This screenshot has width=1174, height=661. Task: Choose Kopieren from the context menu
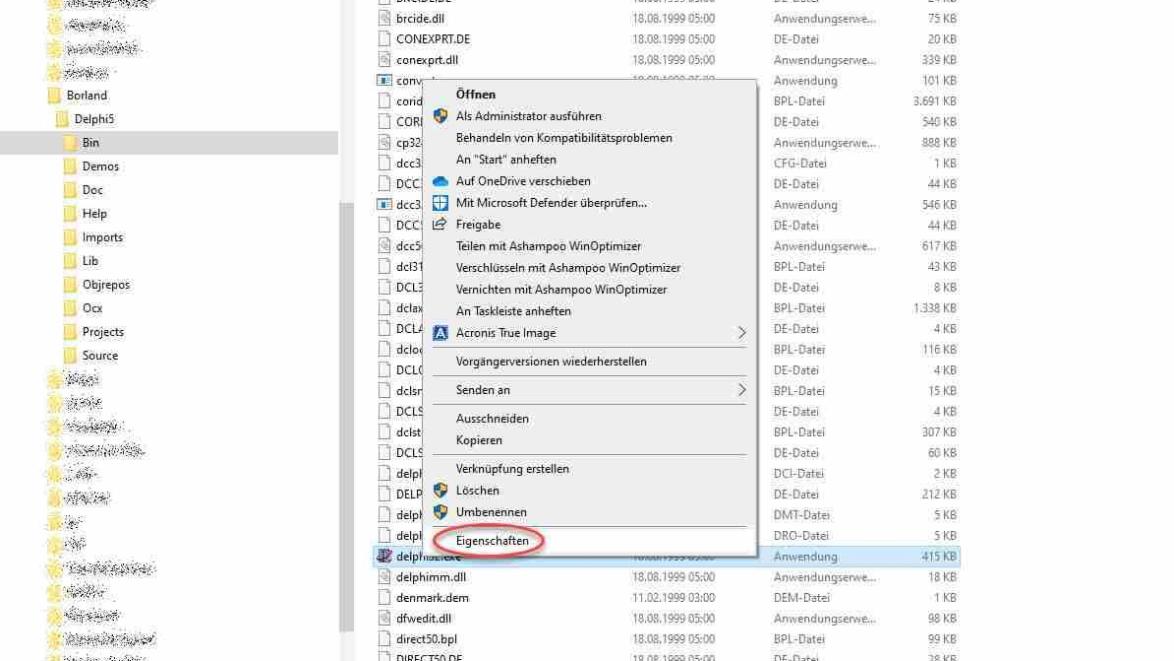tap(478, 440)
